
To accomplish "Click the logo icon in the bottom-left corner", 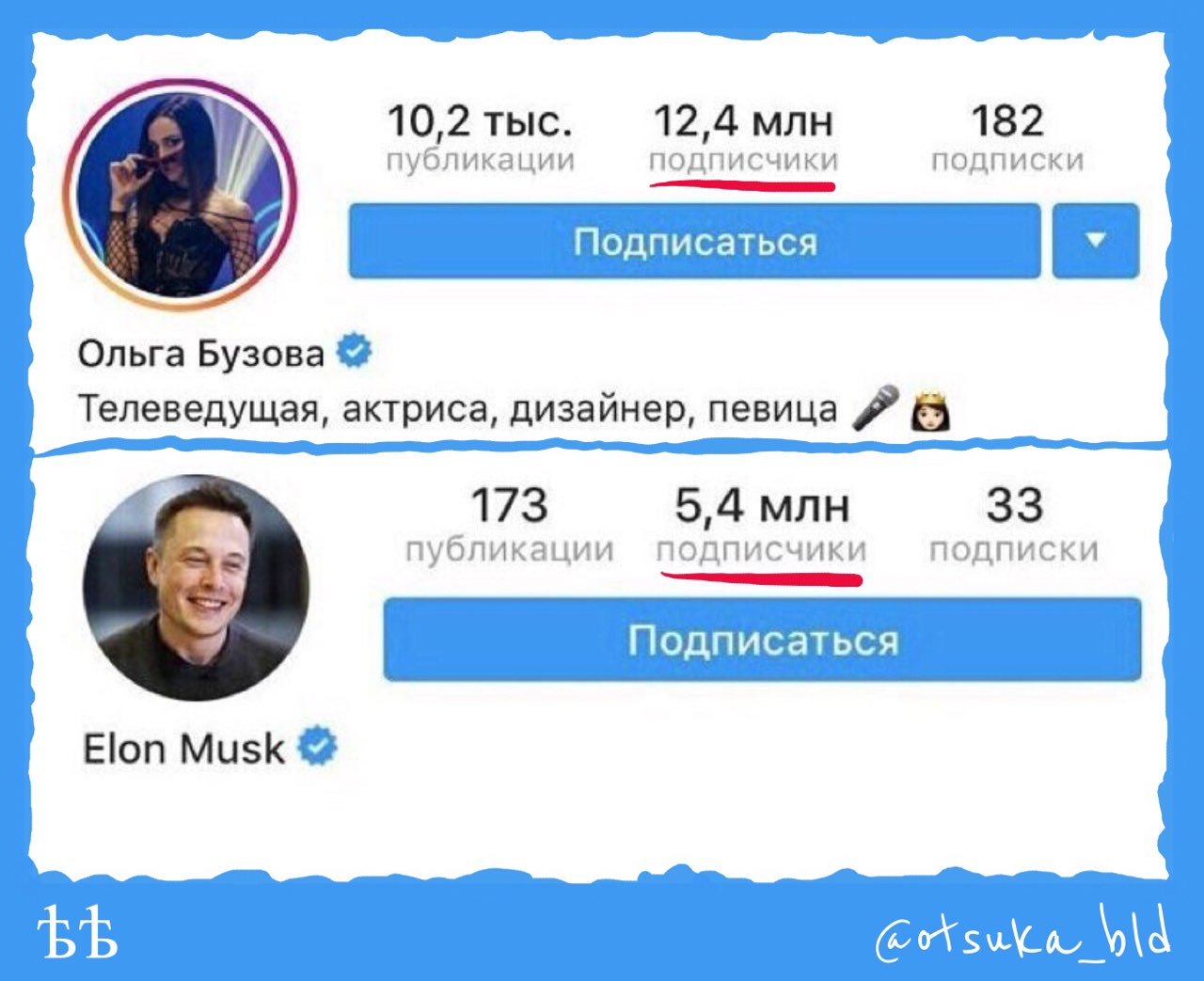I will click(79, 933).
